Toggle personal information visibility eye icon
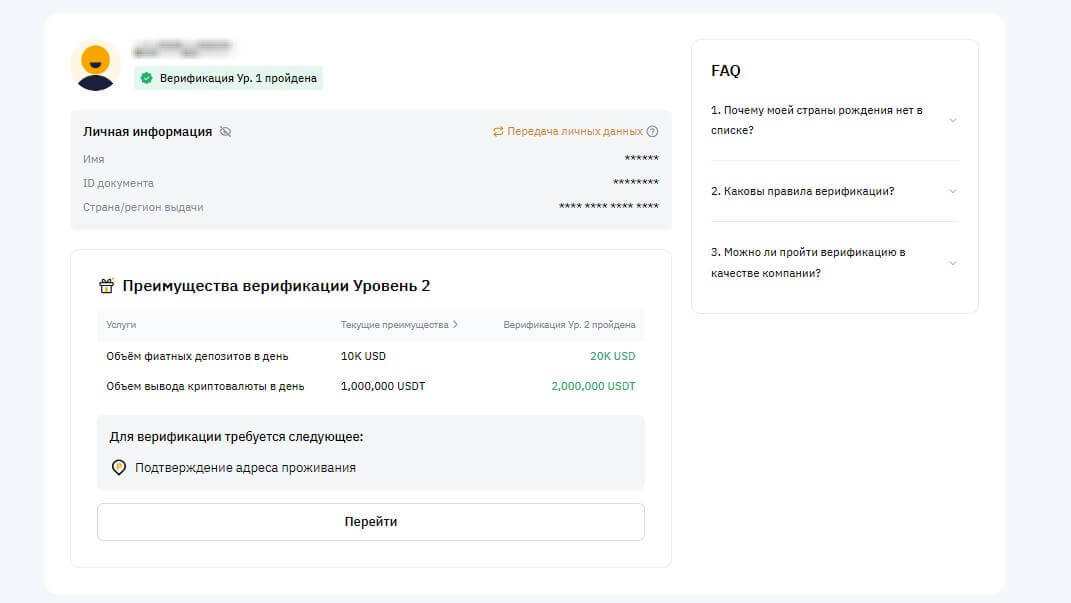Screen dimensions: 1071x603 pos(225,132)
